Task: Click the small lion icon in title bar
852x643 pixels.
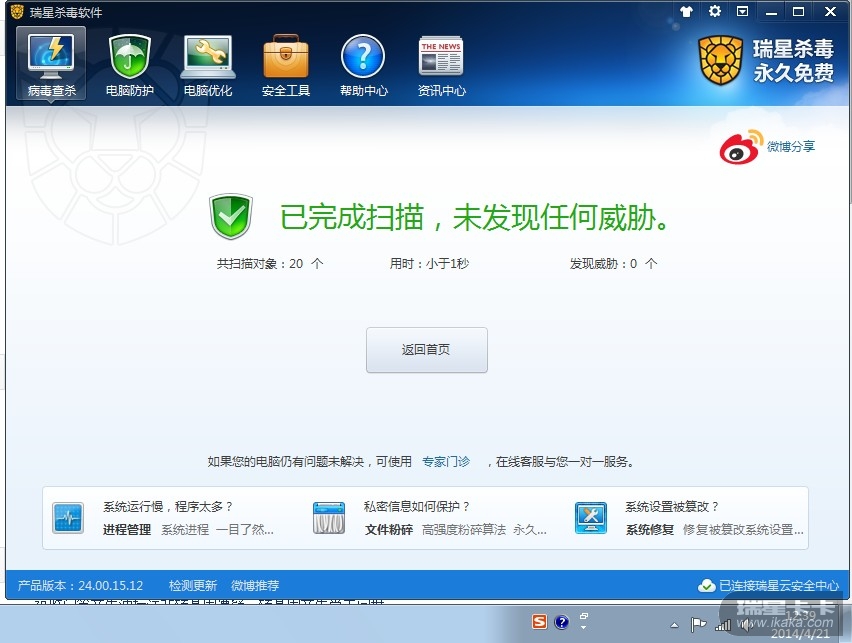Action: coord(17,11)
